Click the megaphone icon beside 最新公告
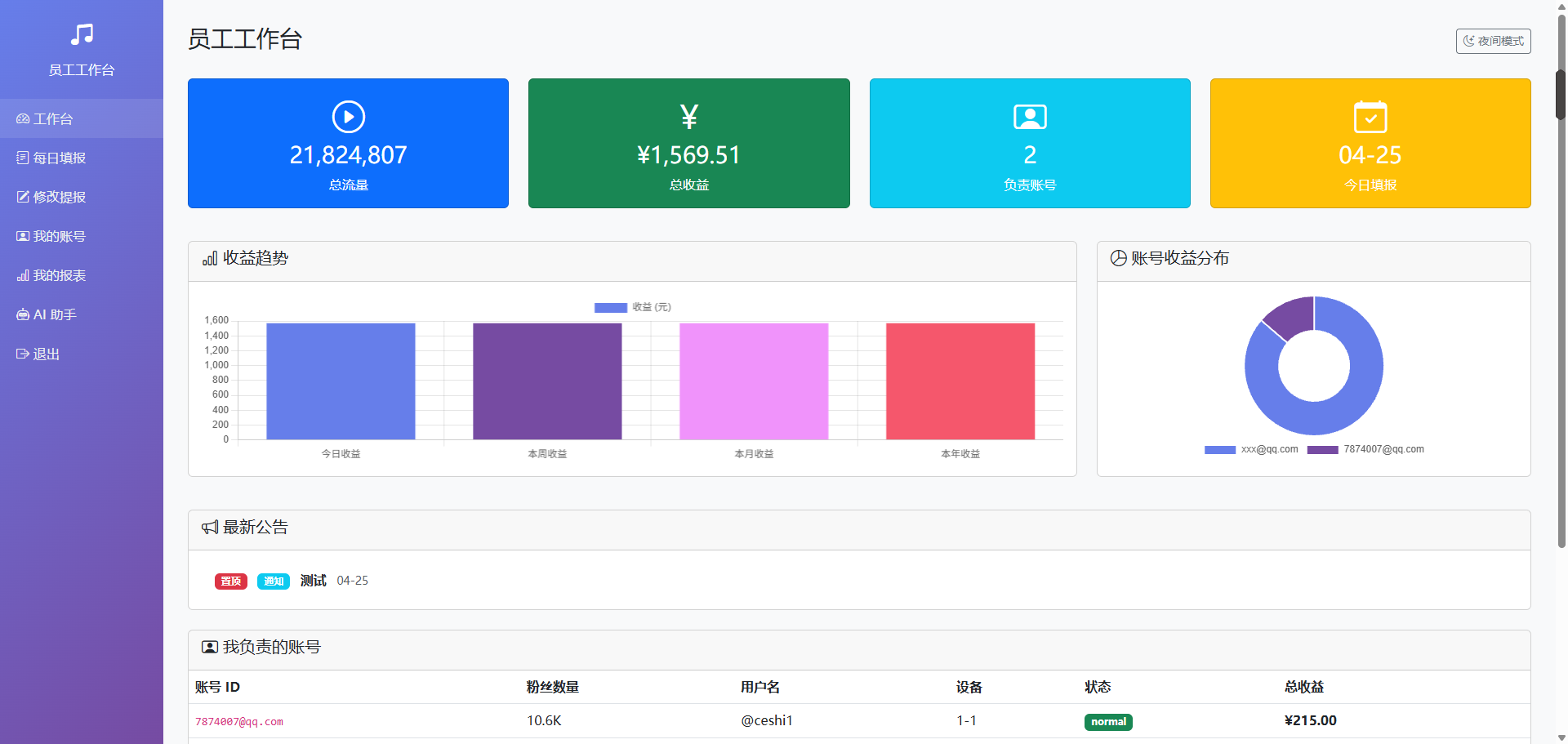 pyautogui.click(x=210, y=528)
